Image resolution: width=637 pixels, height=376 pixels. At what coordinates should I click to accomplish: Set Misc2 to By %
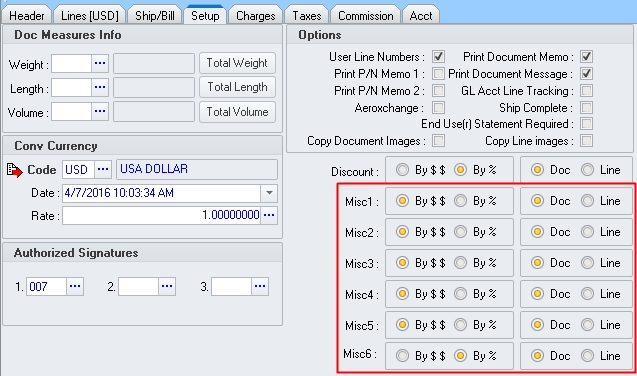[460, 231]
